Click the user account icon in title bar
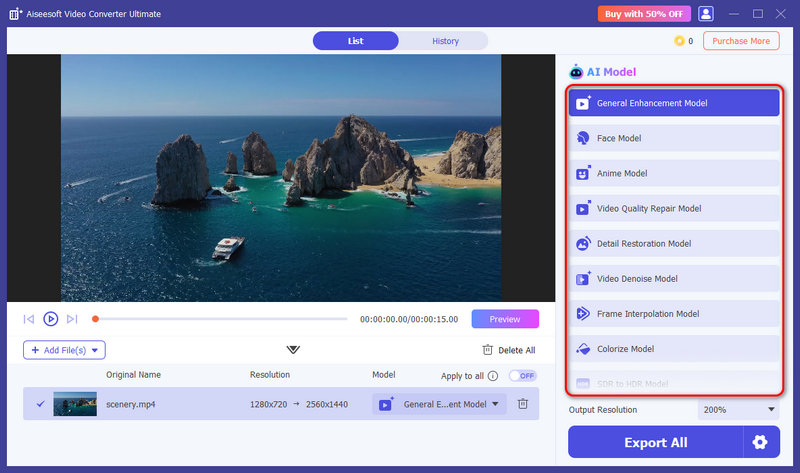The height and width of the screenshot is (473, 800). [706, 14]
